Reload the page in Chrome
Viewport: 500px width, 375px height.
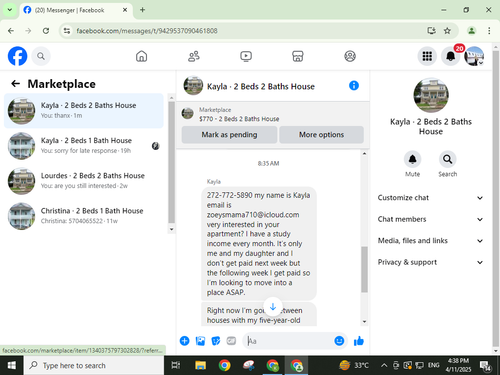tap(46, 31)
